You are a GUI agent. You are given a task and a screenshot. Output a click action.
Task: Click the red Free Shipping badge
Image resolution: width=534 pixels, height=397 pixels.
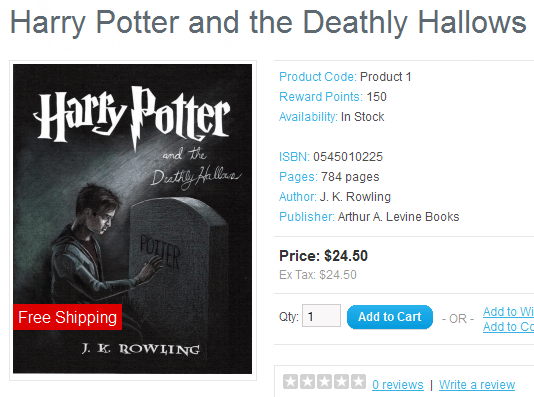(67, 317)
